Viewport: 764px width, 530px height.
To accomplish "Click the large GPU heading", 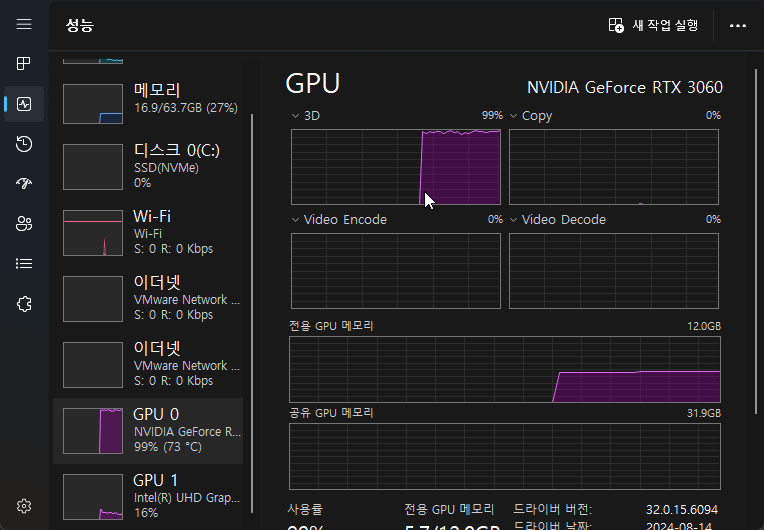I will pos(312,83).
